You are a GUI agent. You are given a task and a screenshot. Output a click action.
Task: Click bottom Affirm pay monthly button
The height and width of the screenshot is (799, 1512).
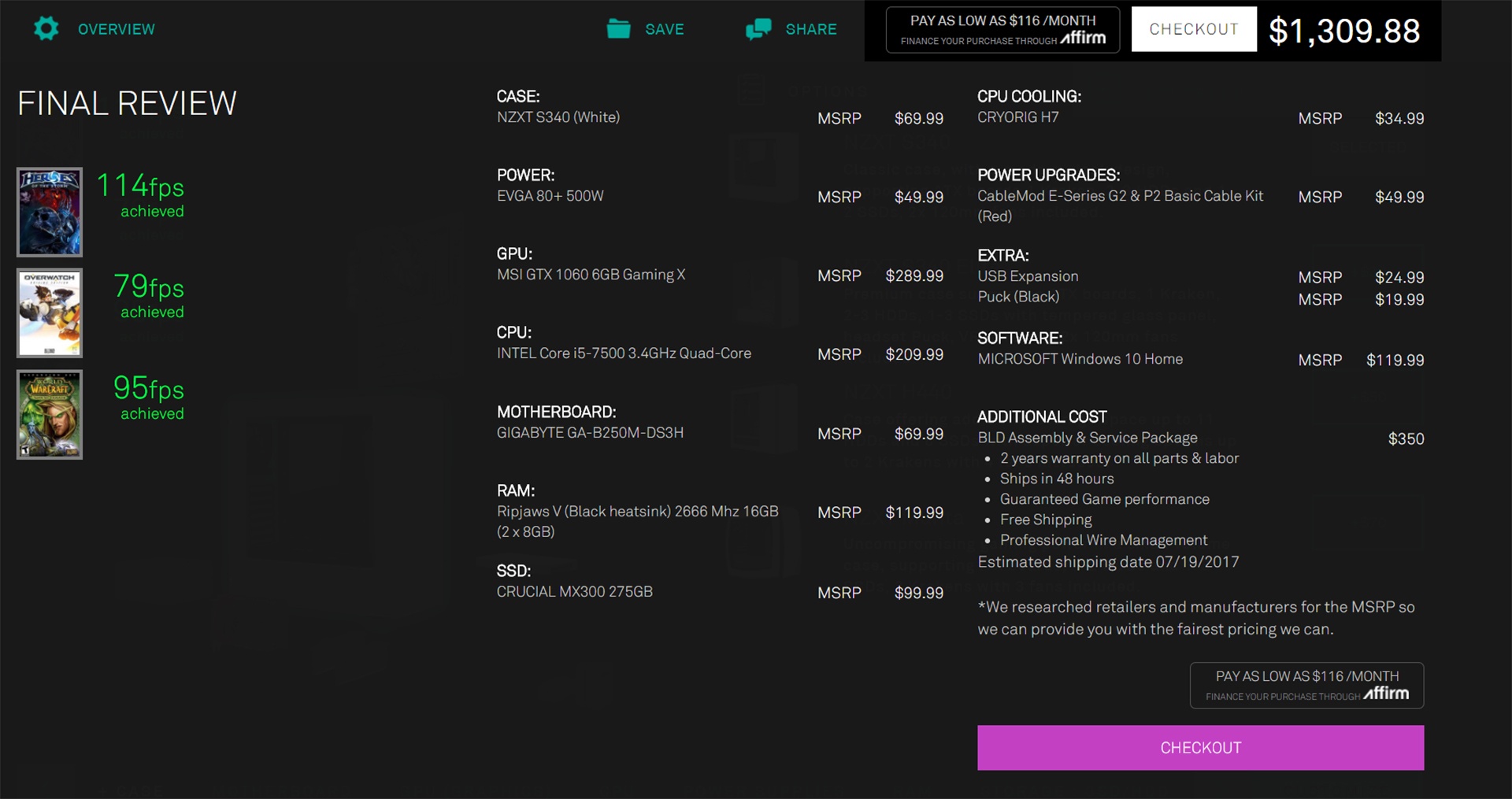(x=1306, y=685)
